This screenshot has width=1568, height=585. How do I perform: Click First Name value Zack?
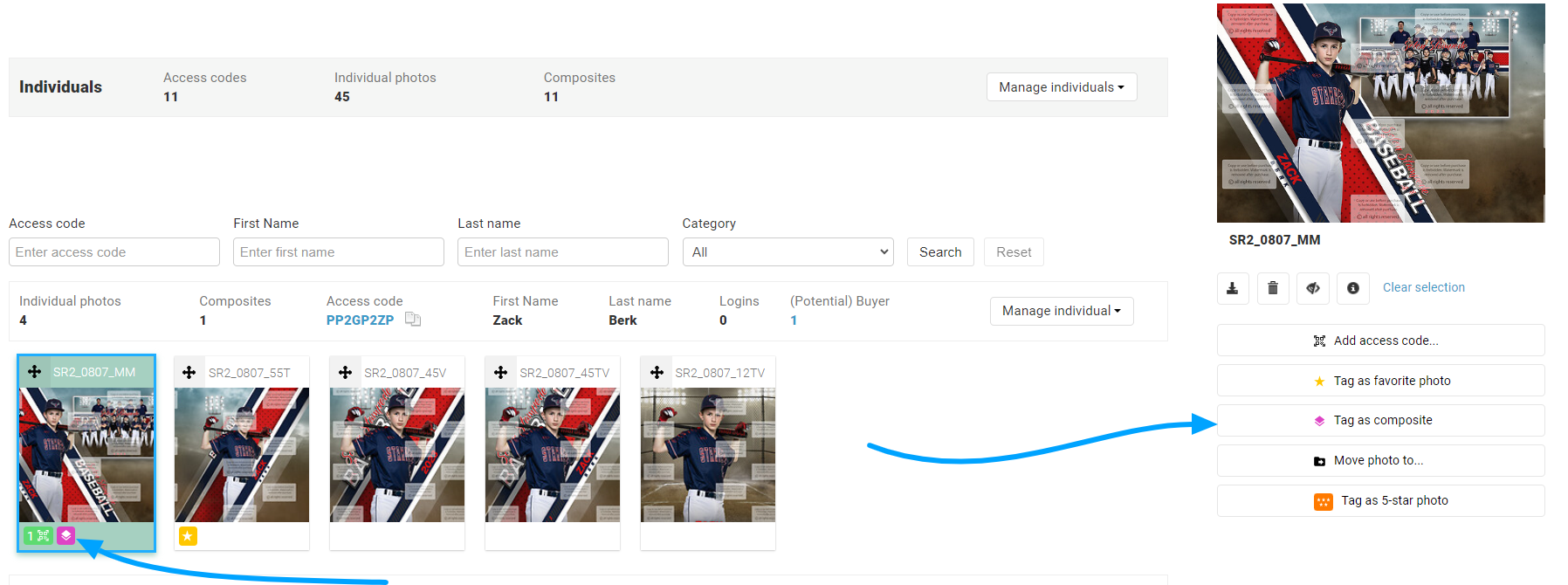pyautogui.click(x=507, y=320)
